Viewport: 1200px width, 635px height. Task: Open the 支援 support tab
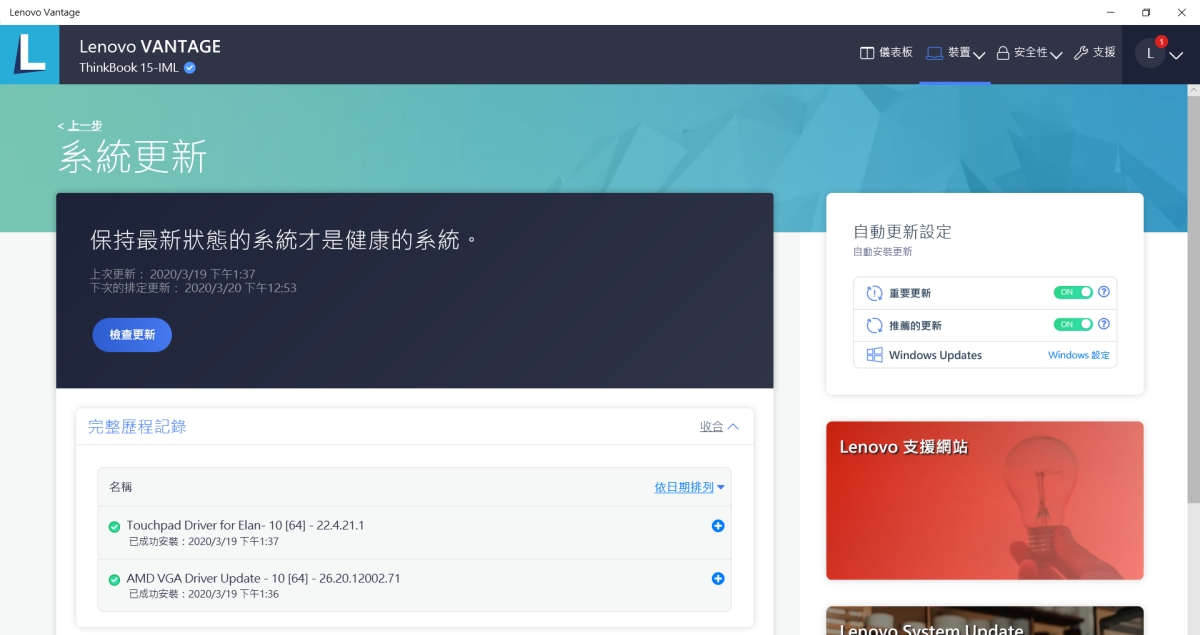[1094, 53]
